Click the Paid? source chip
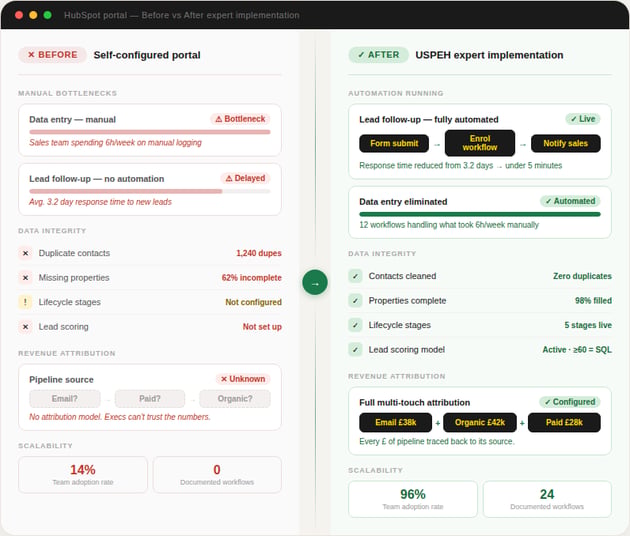This screenshot has width=630, height=536. 150,399
